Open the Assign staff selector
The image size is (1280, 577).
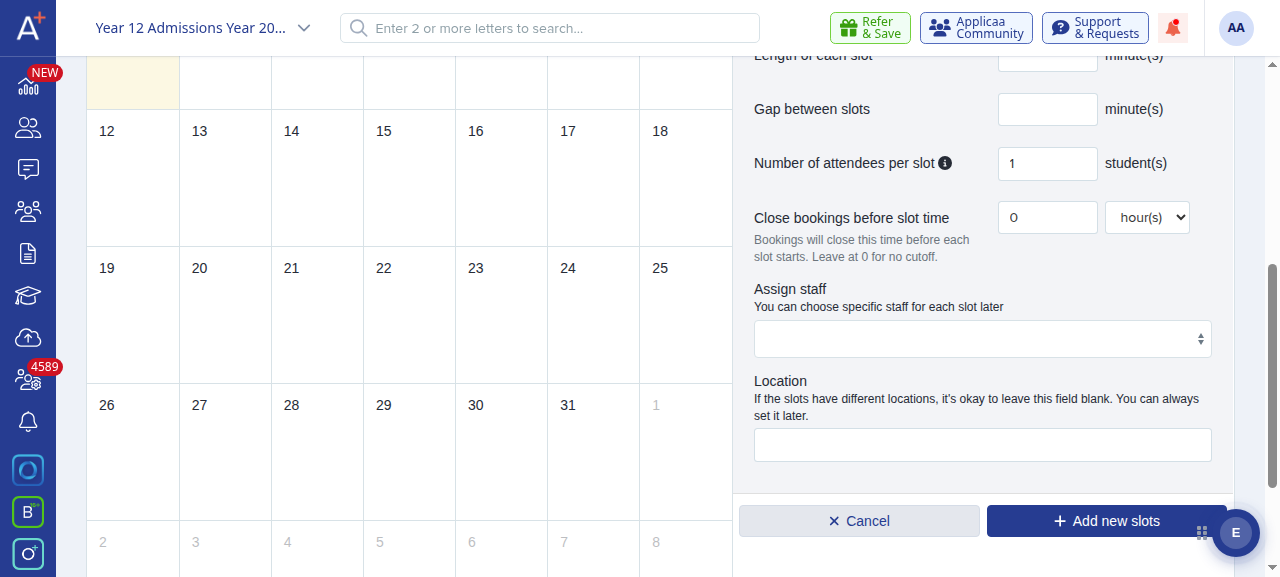982,339
